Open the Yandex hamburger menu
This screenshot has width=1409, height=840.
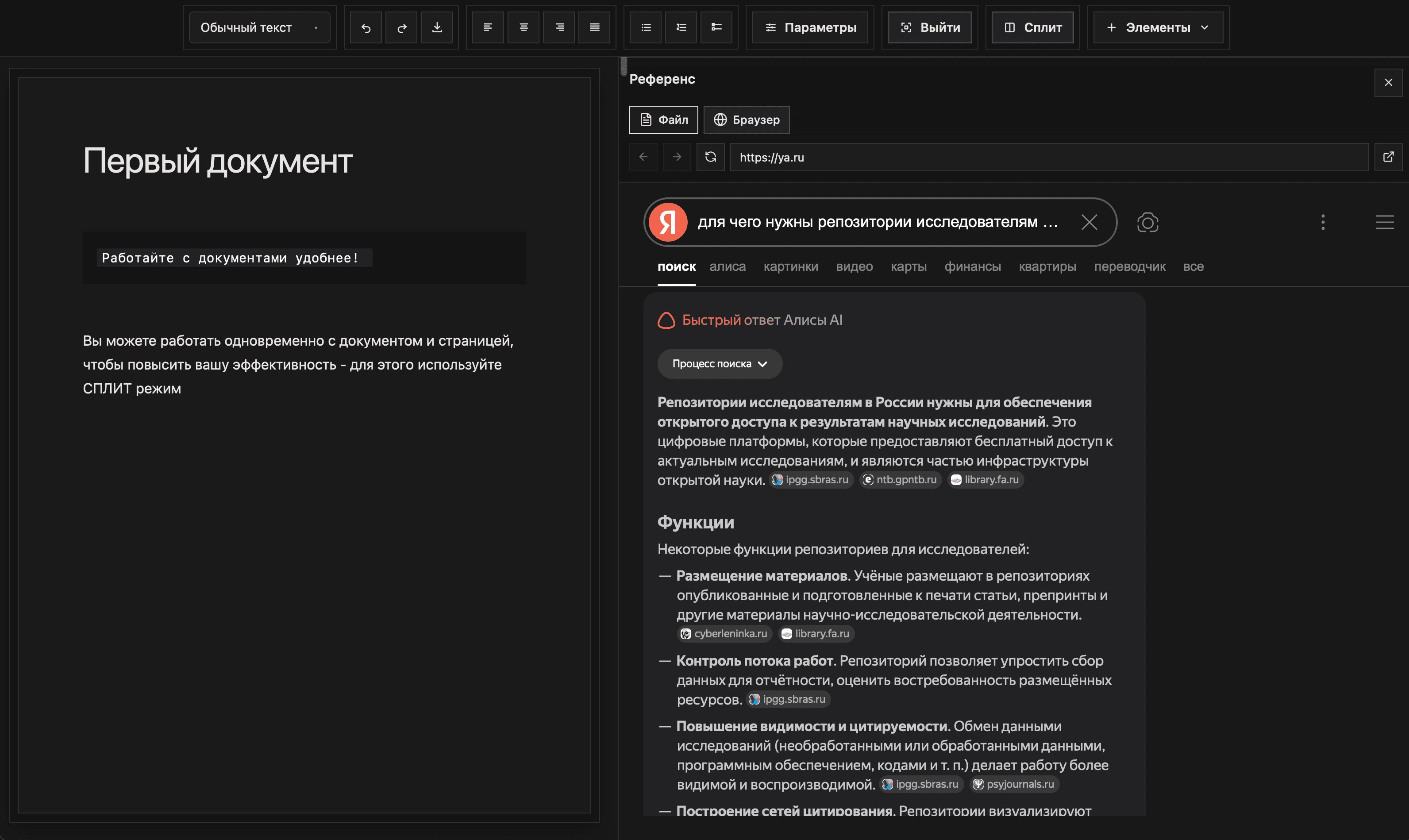1385,222
